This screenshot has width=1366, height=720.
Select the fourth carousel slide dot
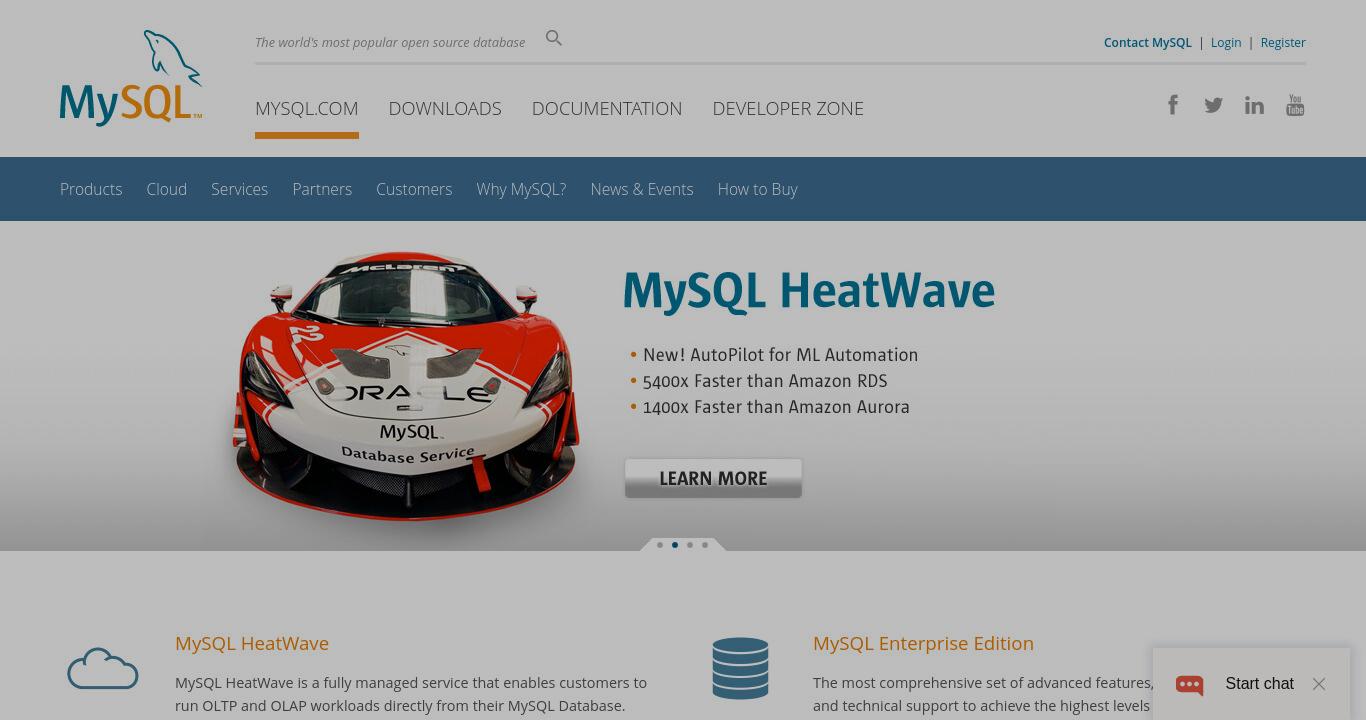[x=705, y=545]
